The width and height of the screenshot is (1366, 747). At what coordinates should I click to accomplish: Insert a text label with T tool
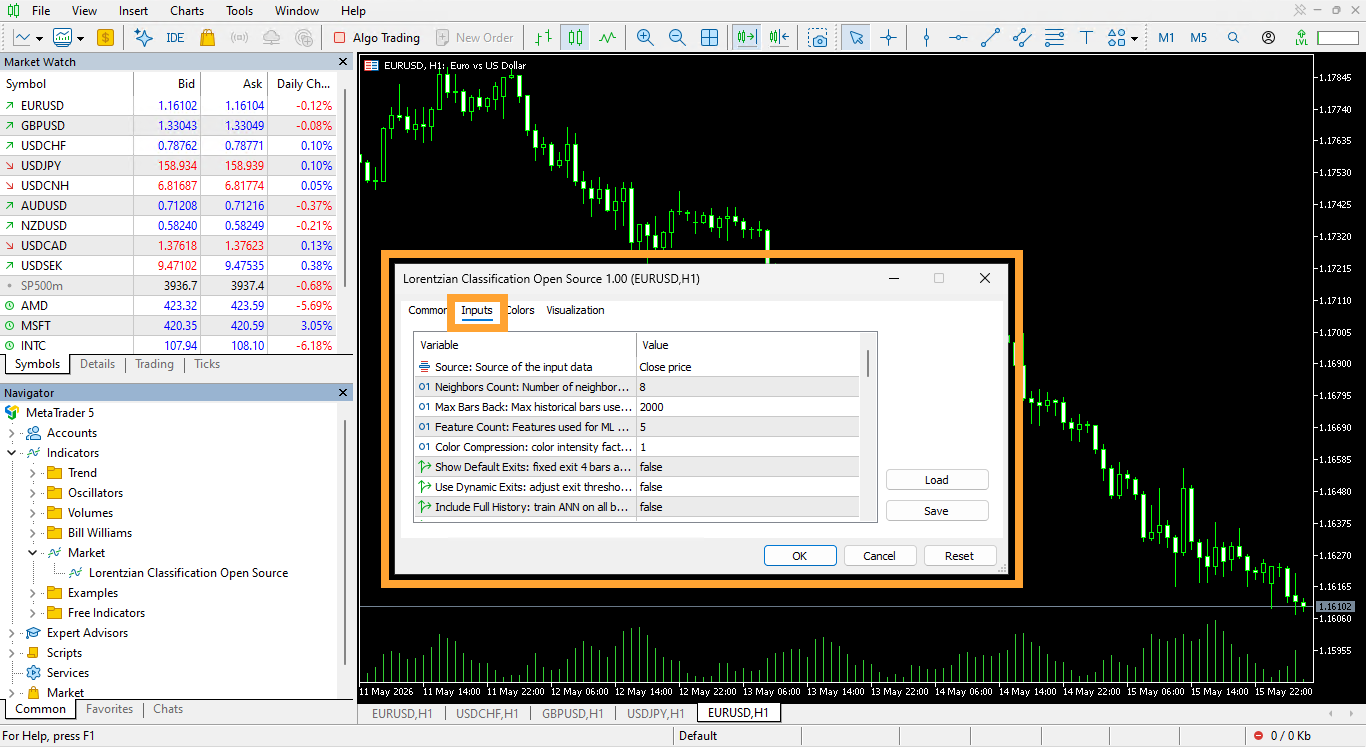[x=1086, y=38]
